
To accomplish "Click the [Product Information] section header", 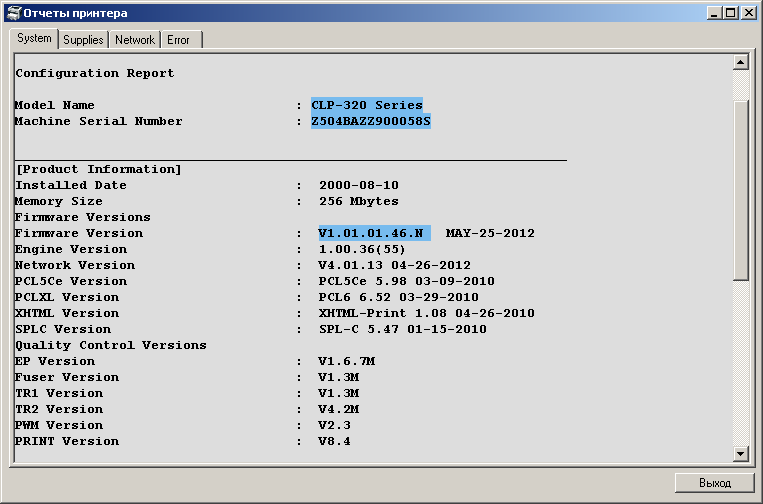I will coord(98,169).
